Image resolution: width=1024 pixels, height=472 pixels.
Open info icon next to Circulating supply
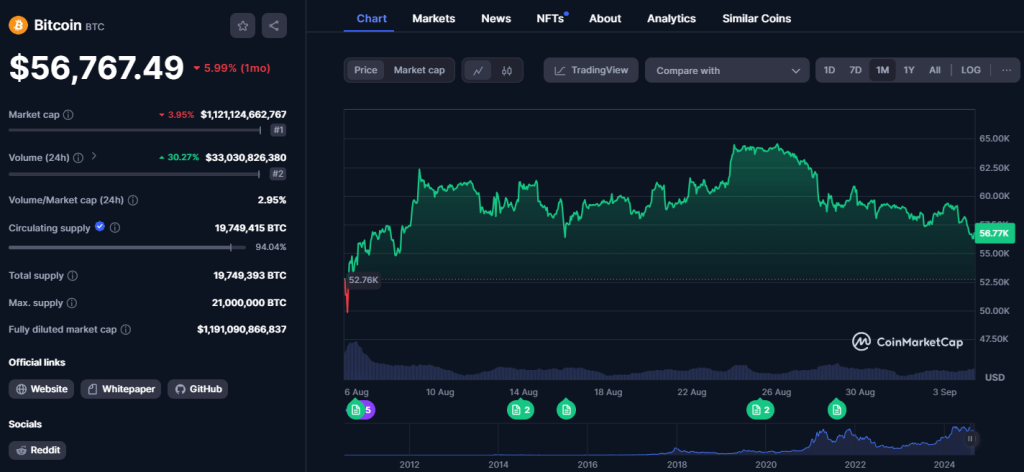(x=114, y=228)
